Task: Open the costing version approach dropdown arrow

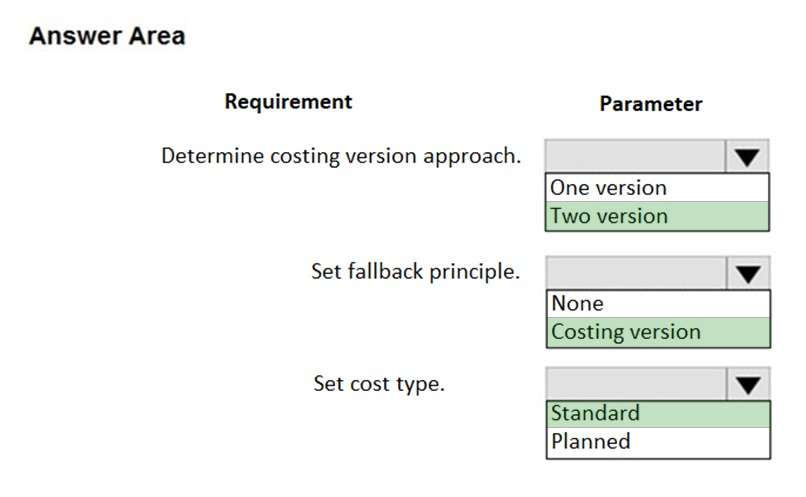Action: click(x=749, y=156)
